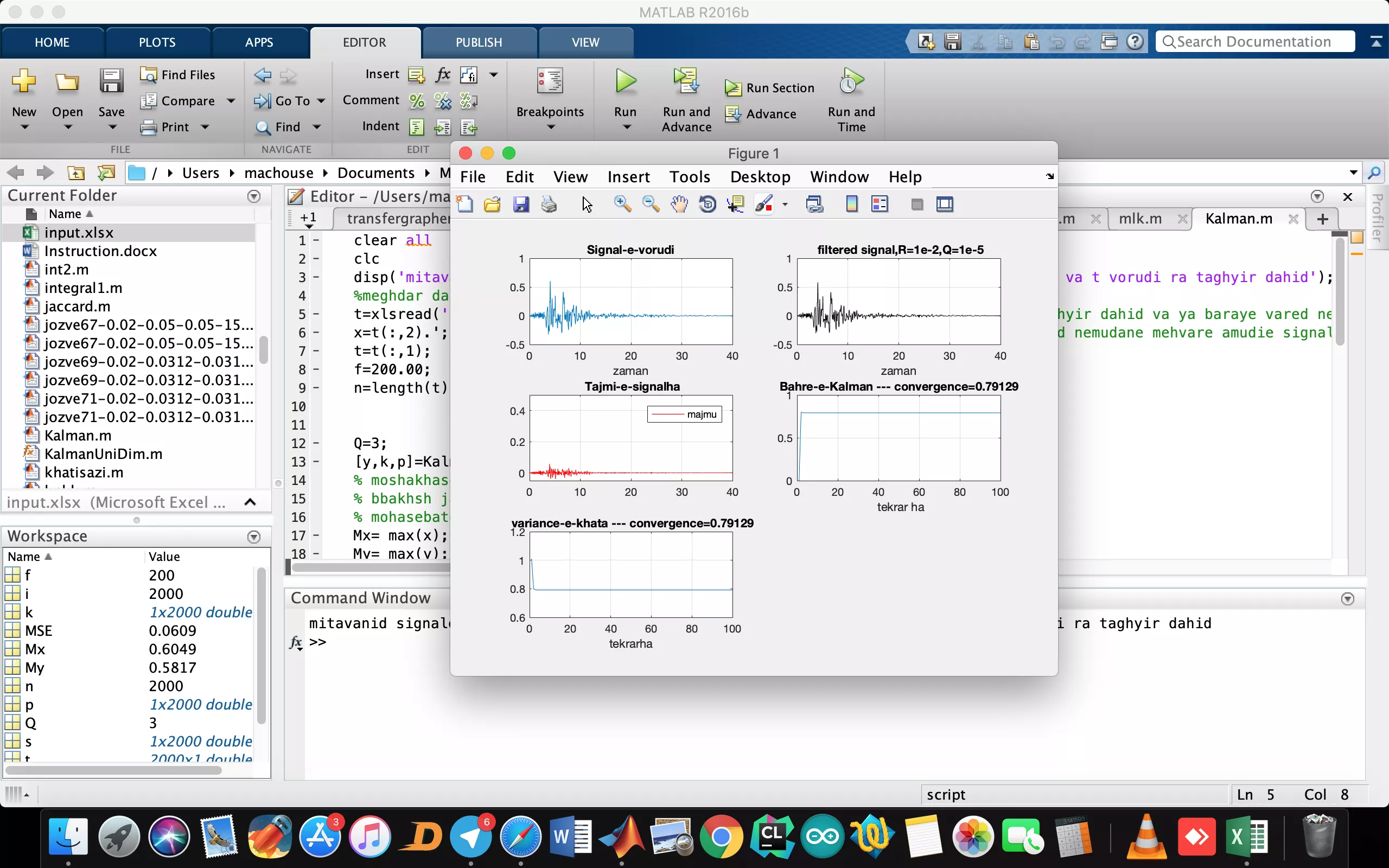The height and width of the screenshot is (868, 1389).
Task: Open the Tools menu in Figure 1
Action: pyautogui.click(x=689, y=177)
